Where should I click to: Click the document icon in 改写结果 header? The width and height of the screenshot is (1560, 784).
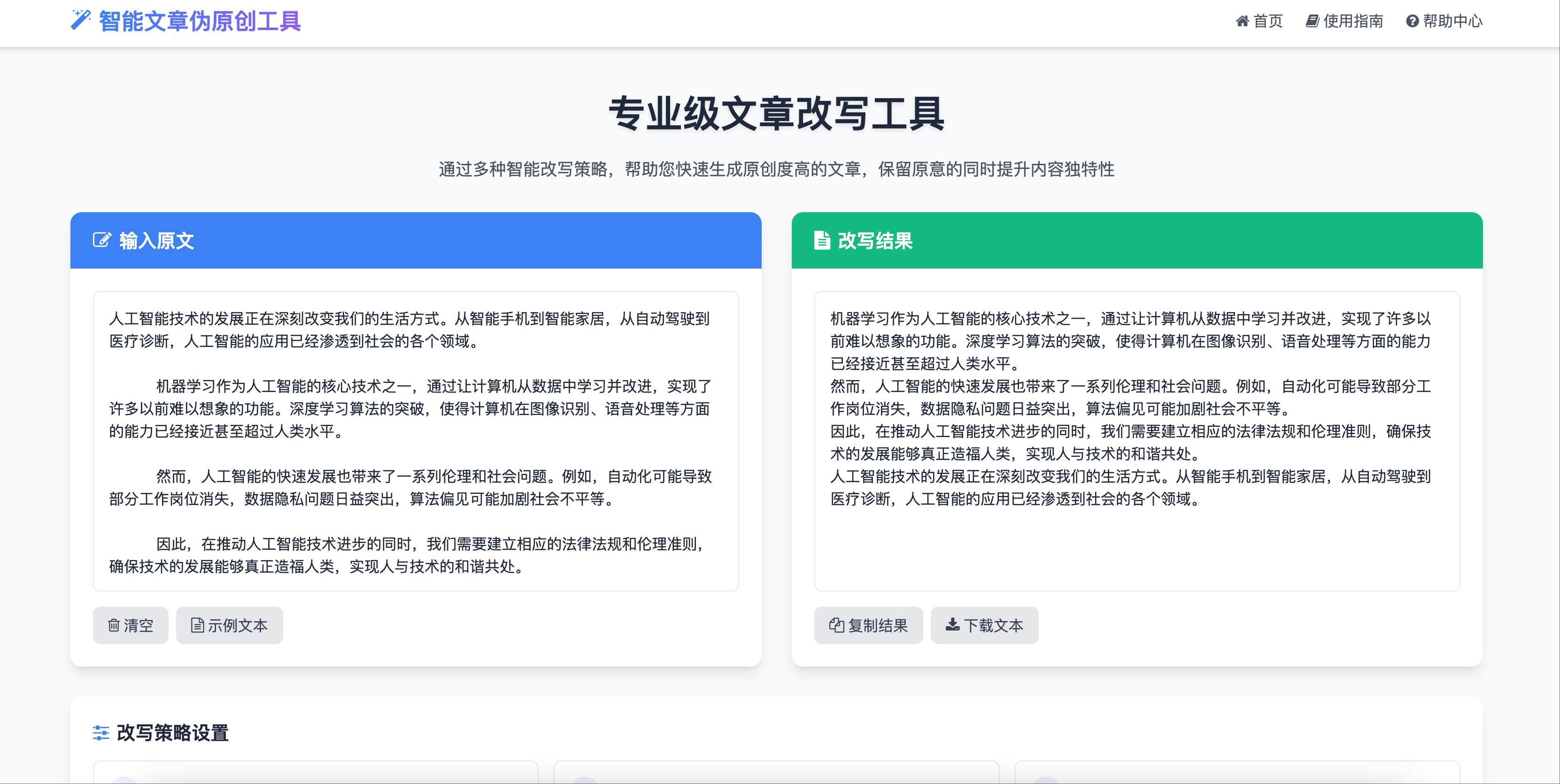(822, 240)
